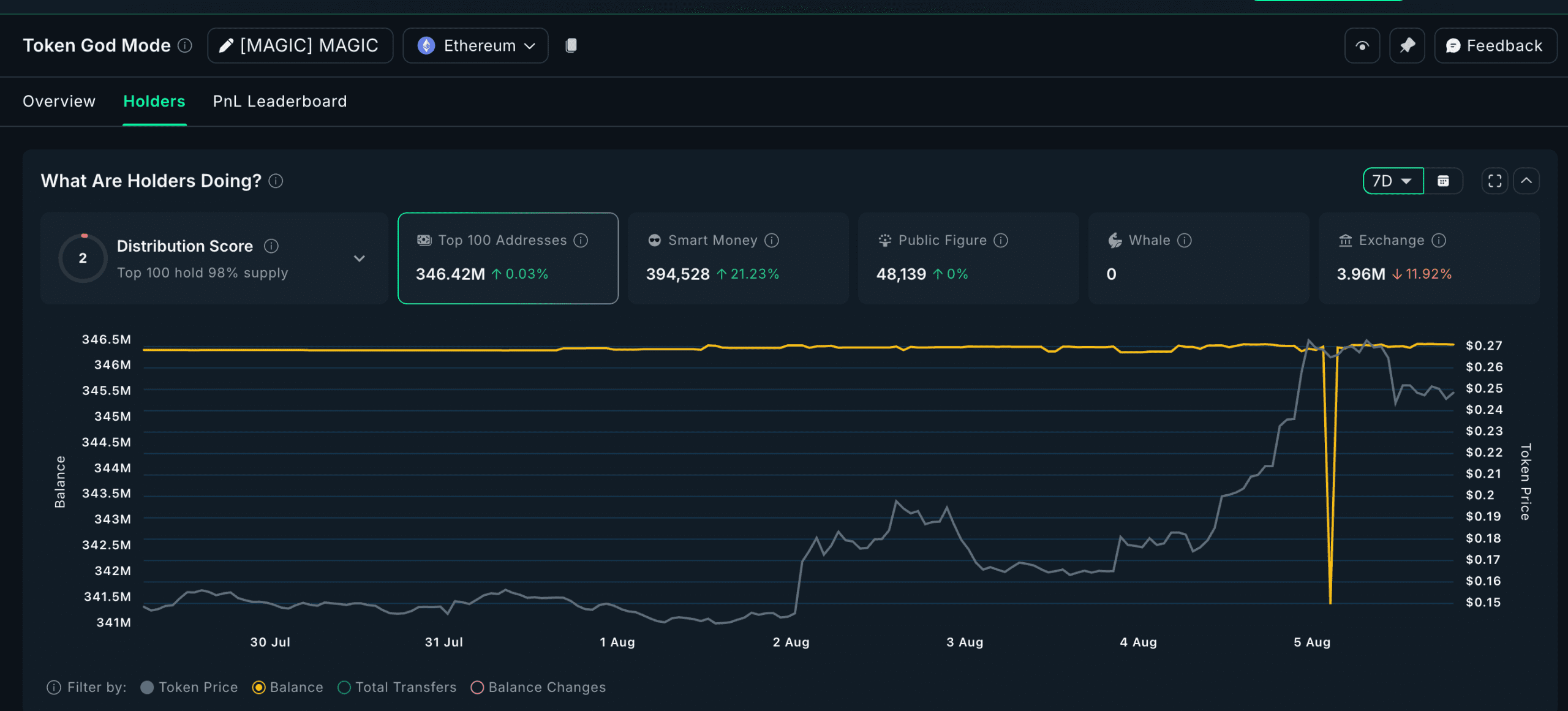Switch to the Overview tab

[59, 101]
